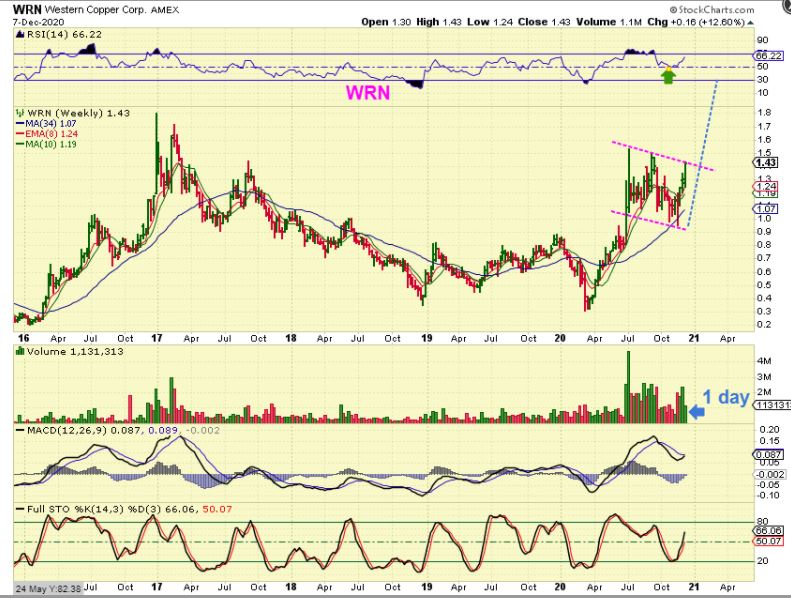791x598 pixels.
Task: Select the 7-Dec-2020 chart date
Action: point(39,22)
